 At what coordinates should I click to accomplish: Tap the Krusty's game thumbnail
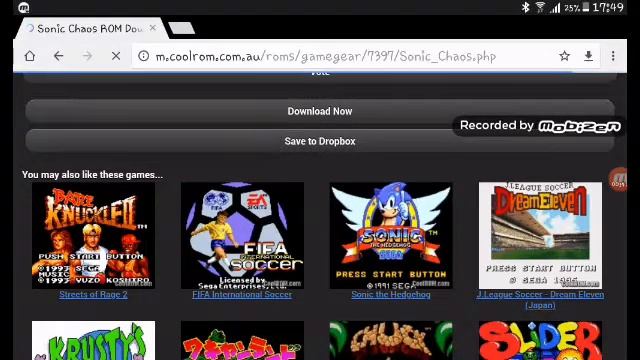click(x=93, y=340)
